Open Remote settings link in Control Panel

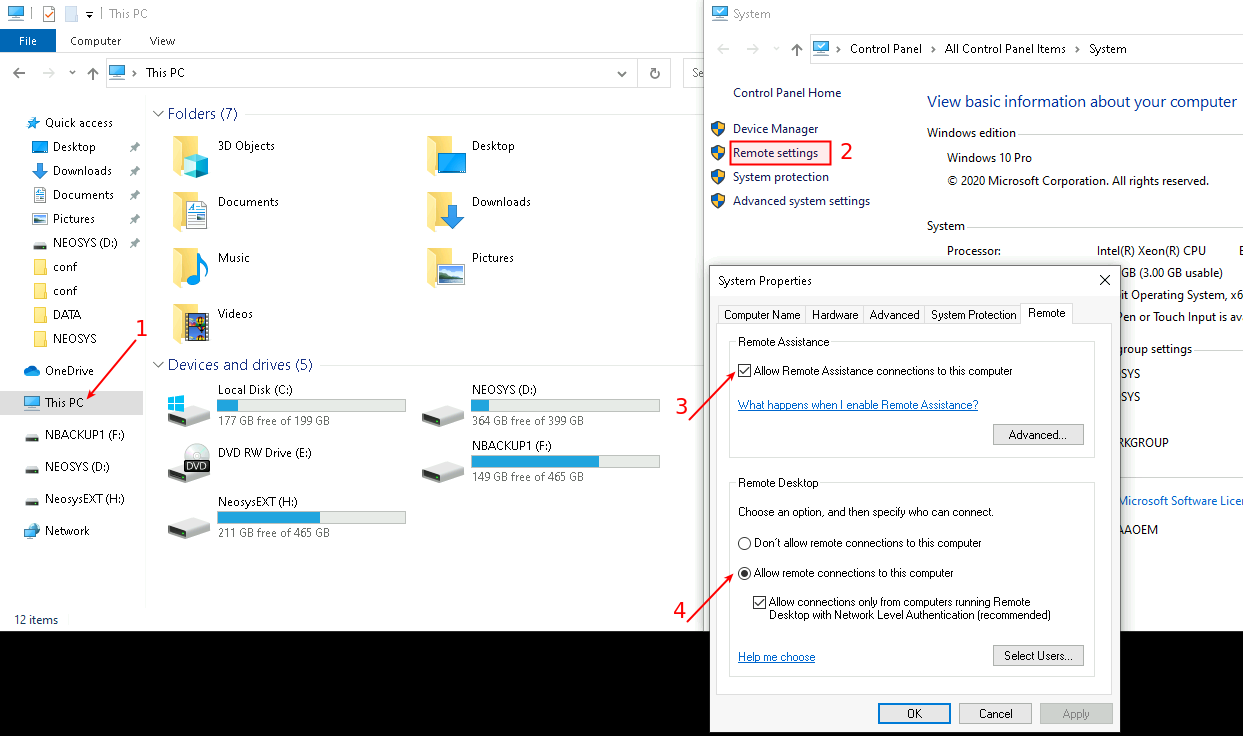pos(775,153)
